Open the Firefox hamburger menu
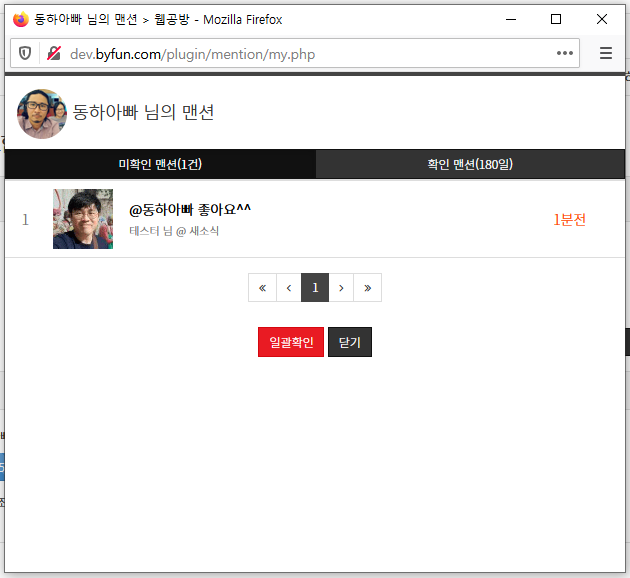 click(x=605, y=53)
